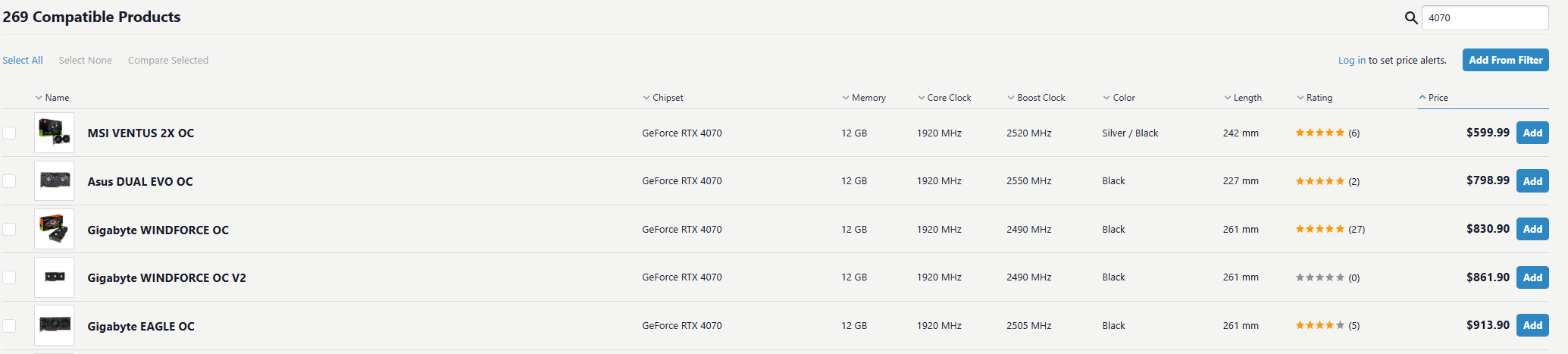Click Gigabyte EAGLE OC product image
Image resolution: width=1568 pixels, height=354 pixels.
pyautogui.click(x=54, y=325)
